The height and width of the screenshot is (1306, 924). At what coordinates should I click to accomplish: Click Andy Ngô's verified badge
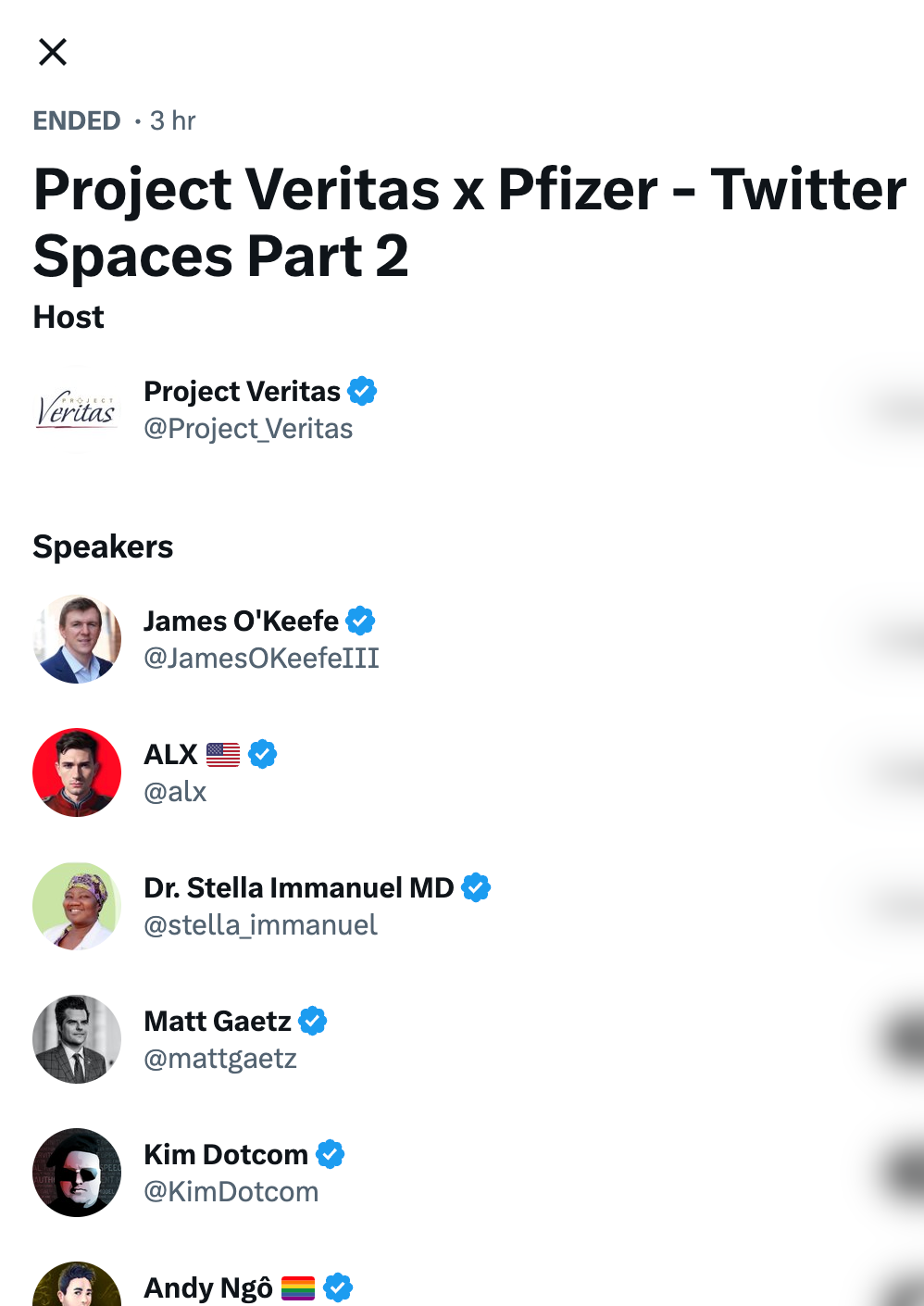[x=338, y=1287]
